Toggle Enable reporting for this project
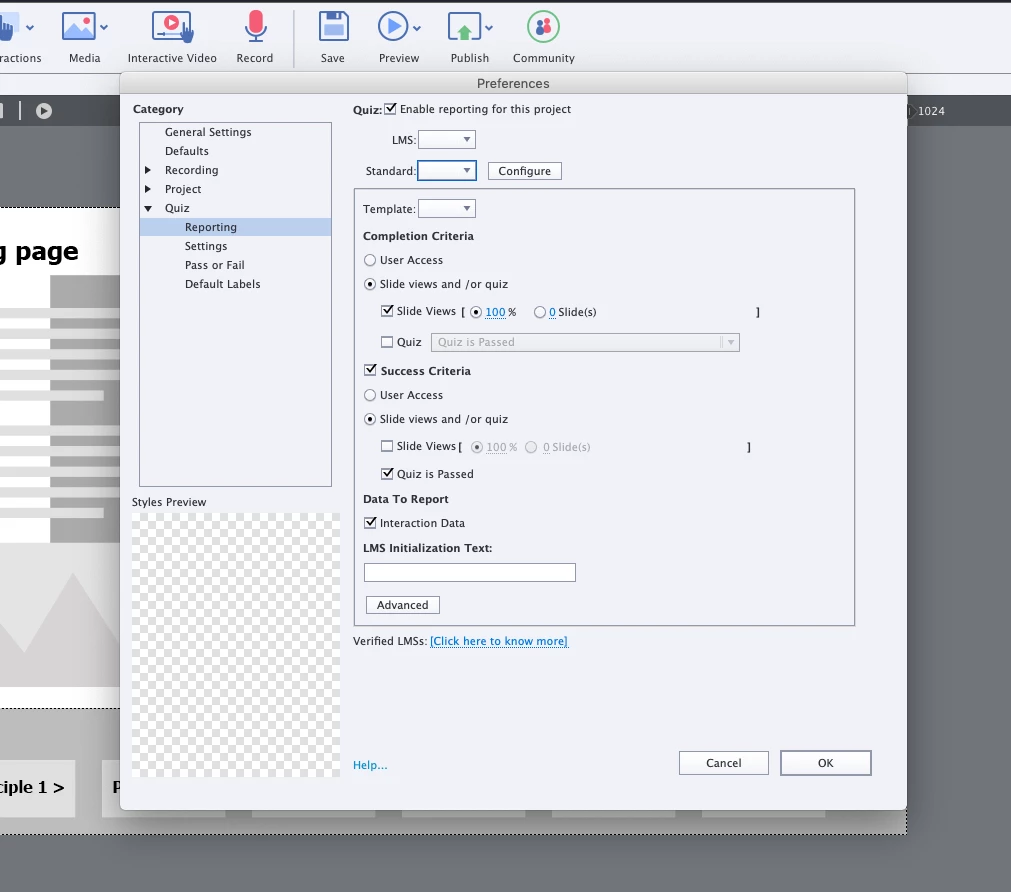Image resolution: width=1011 pixels, height=892 pixels. [x=391, y=109]
